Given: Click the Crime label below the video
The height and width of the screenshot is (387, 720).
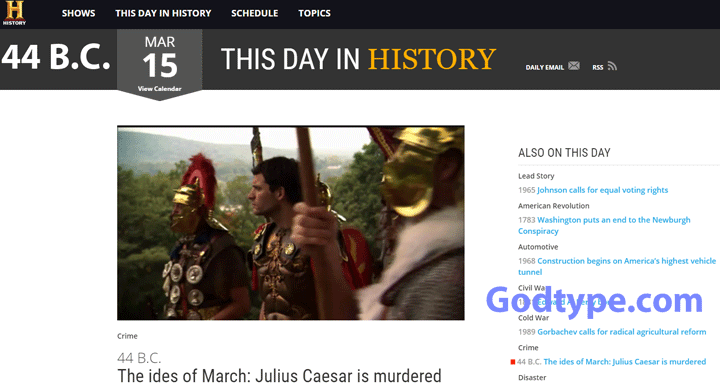Looking at the screenshot, I should click(127, 336).
